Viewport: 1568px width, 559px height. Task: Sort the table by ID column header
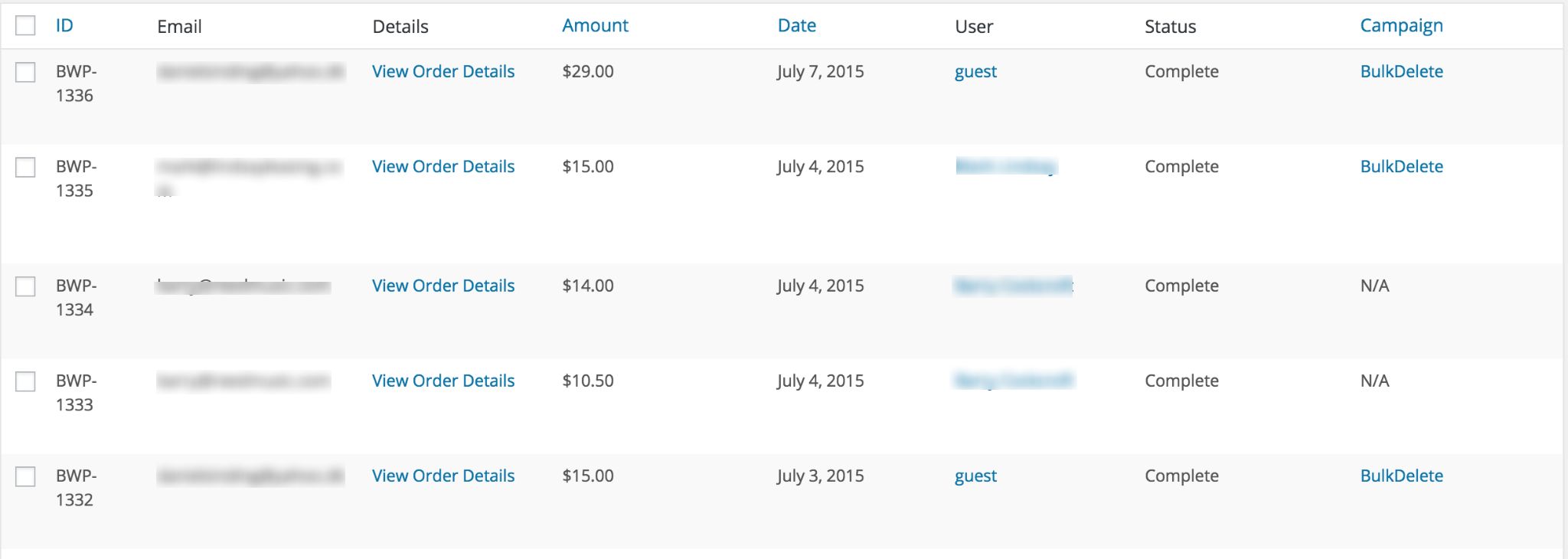pyautogui.click(x=64, y=25)
